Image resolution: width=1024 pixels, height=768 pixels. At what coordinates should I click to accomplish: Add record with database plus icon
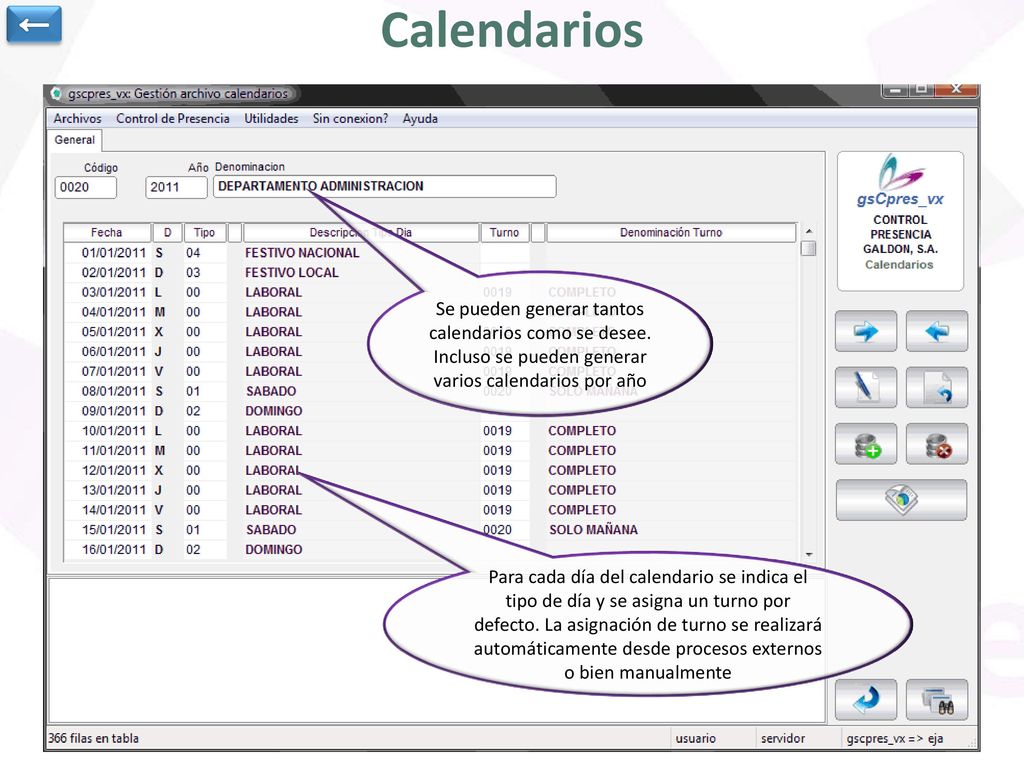pyautogui.click(x=865, y=444)
